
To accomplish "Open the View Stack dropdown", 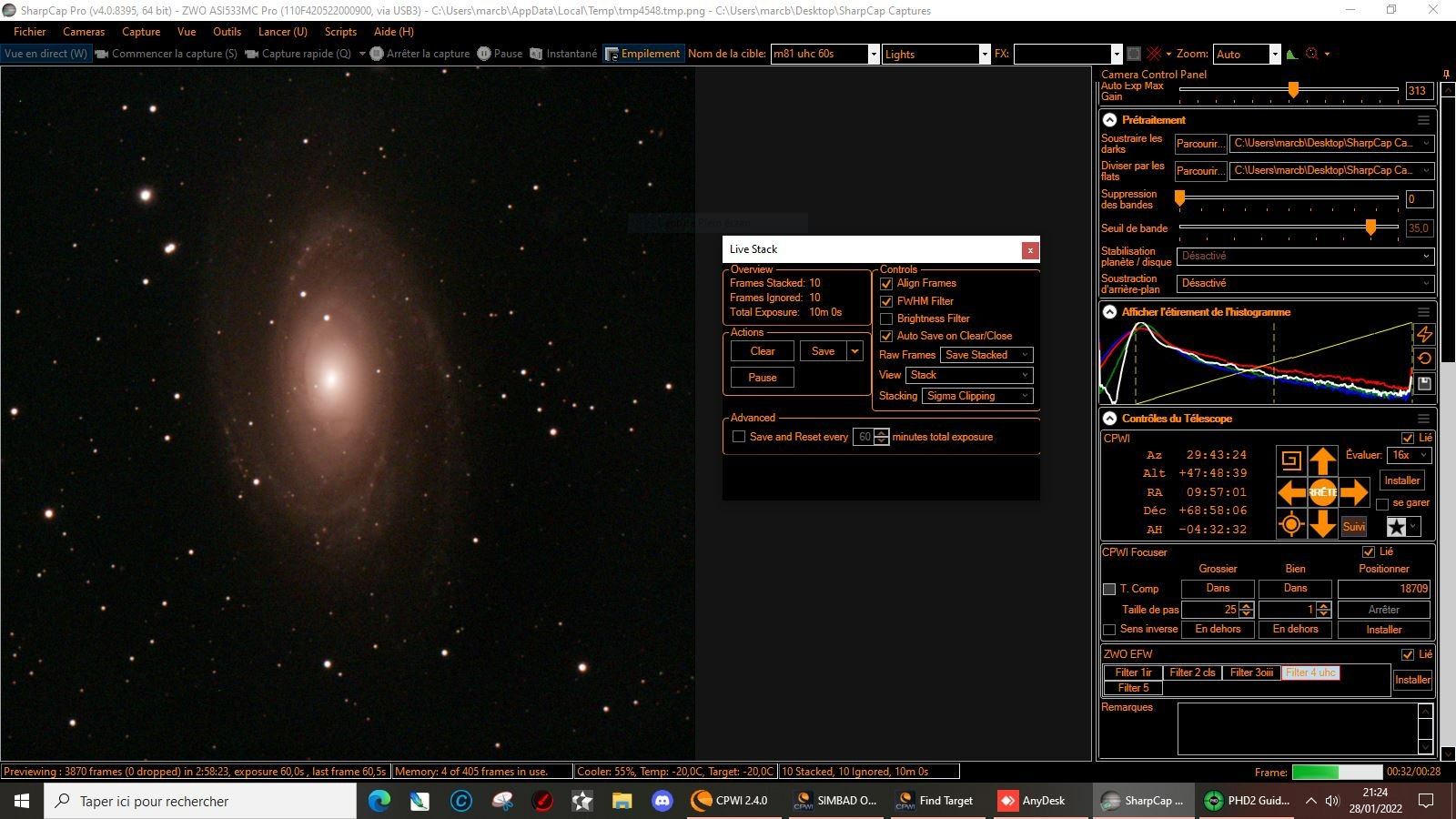I will [x=969, y=375].
